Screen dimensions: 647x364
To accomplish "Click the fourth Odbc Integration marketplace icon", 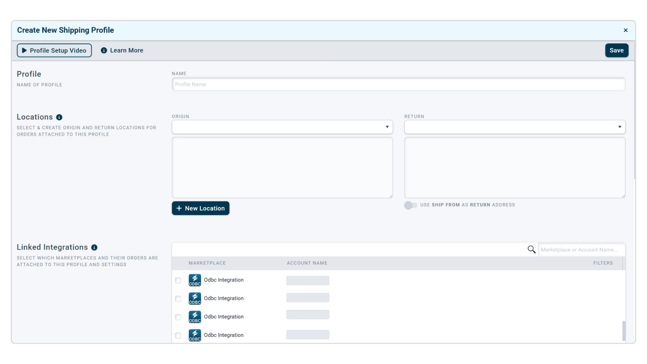I will pos(195,335).
